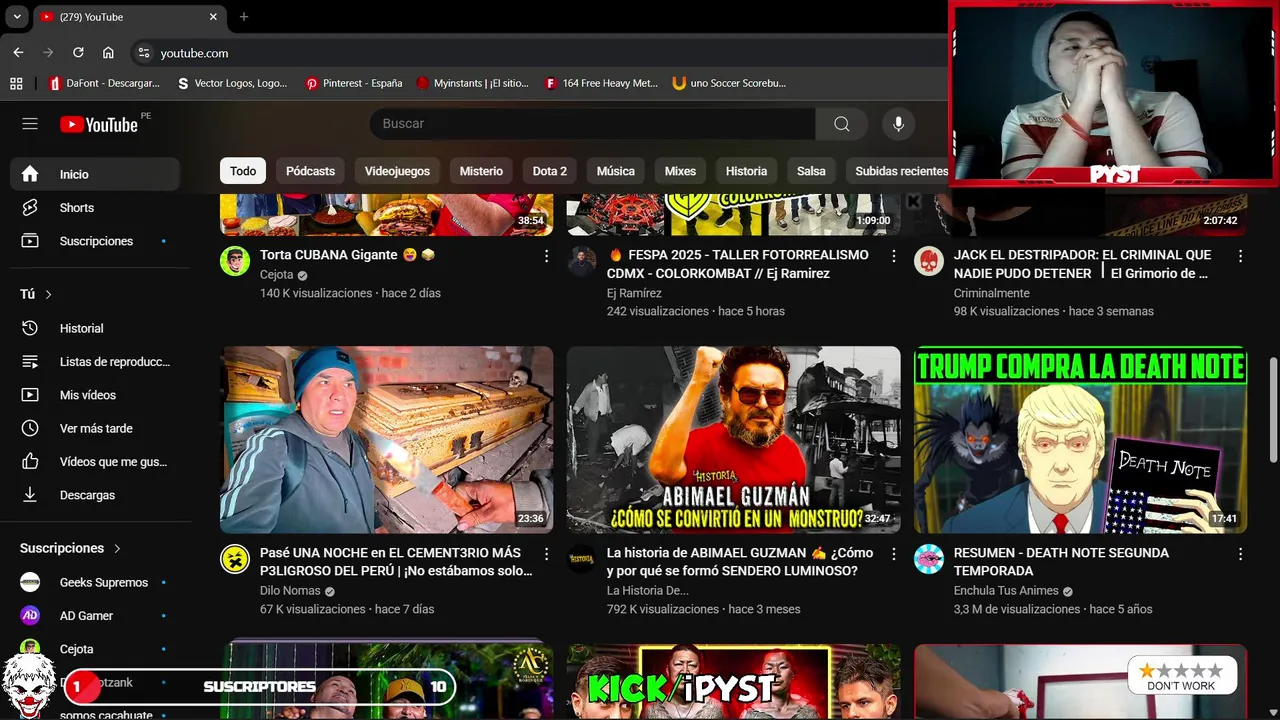Open the YouTube hamburger guide menu
The height and width of the screenshot is (720, 1280).
click(30, 124)
